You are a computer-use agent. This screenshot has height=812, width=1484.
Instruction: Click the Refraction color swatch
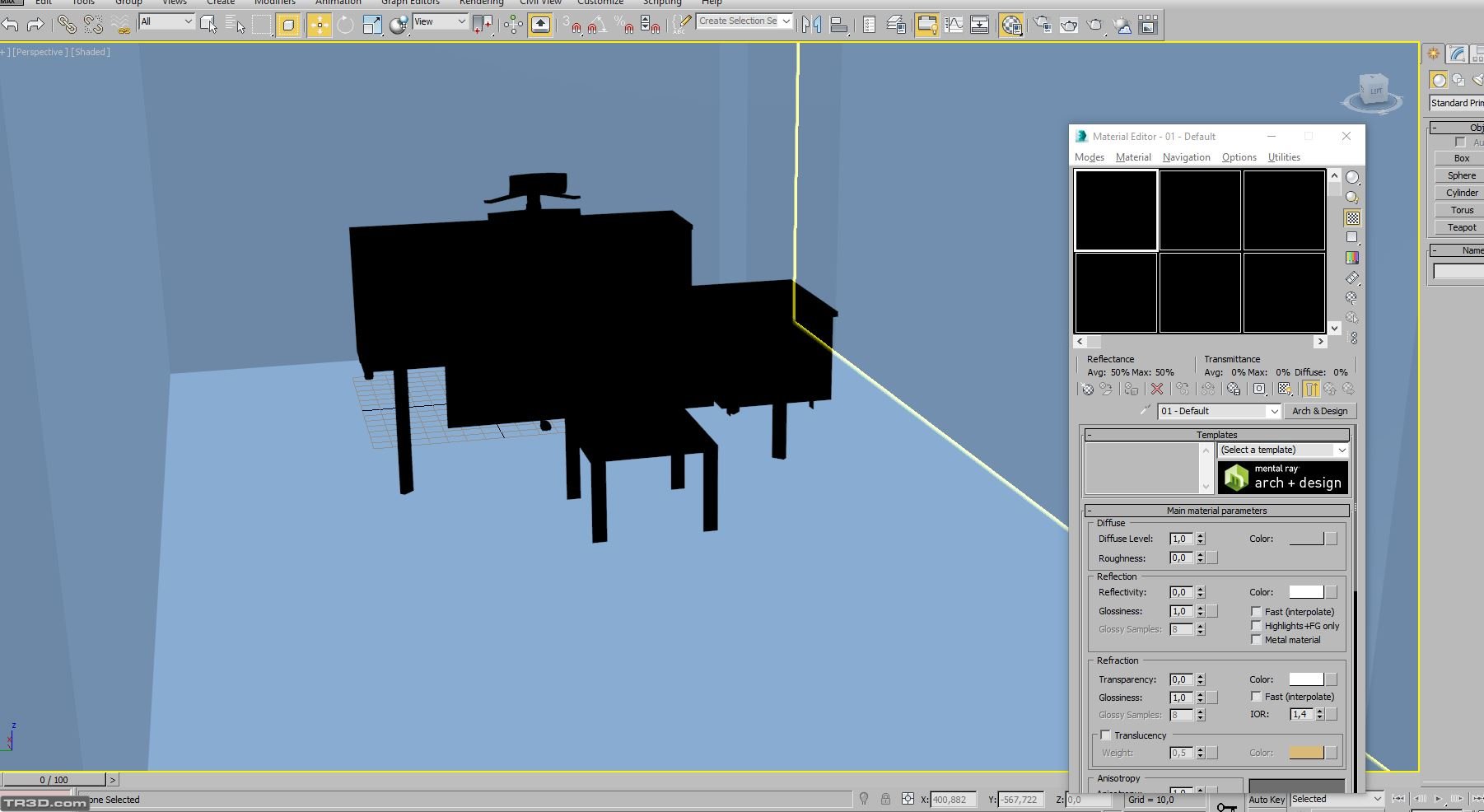[x=1306, y=679]
